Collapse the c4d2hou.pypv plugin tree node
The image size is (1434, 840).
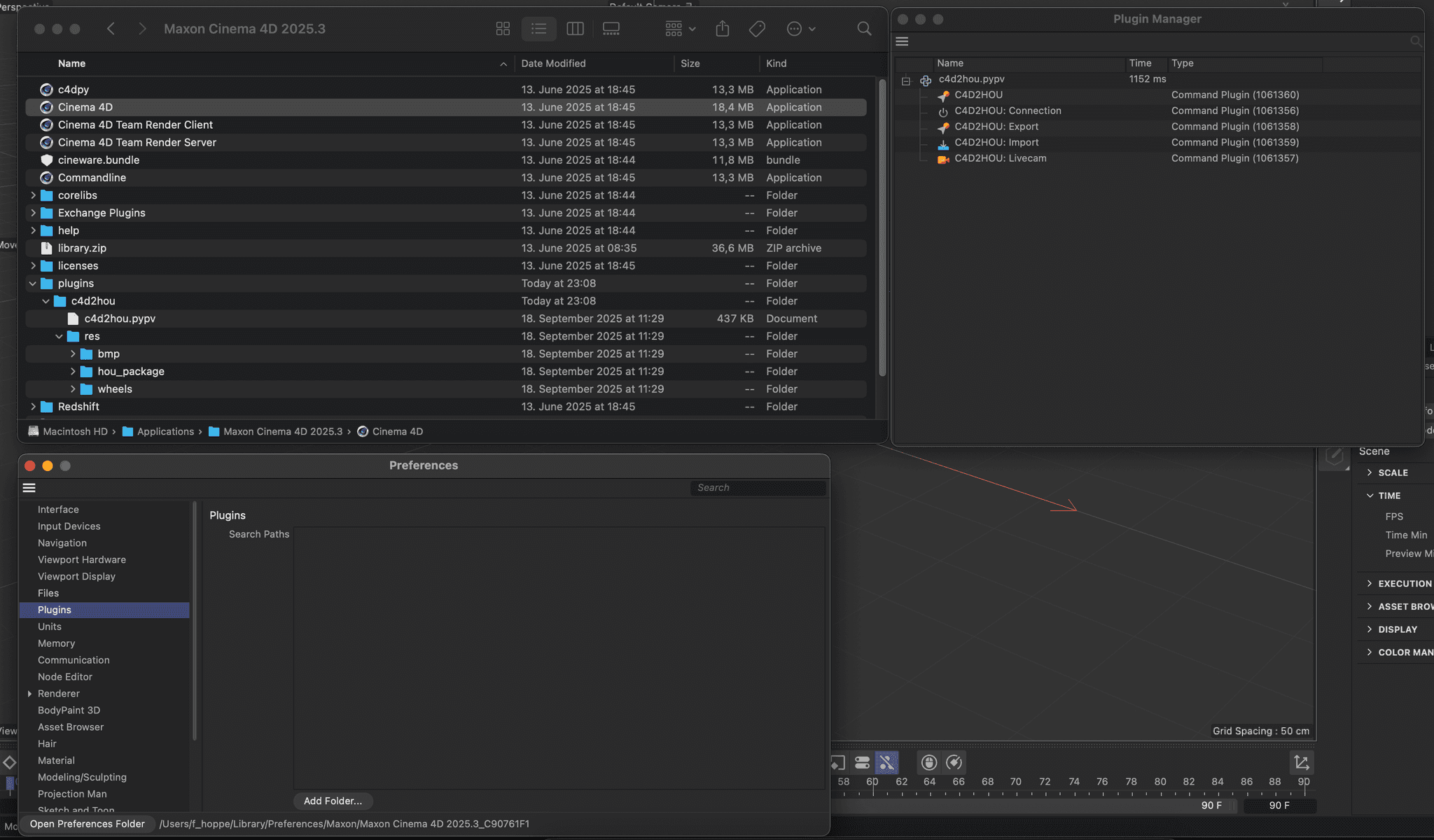[906, 81]
